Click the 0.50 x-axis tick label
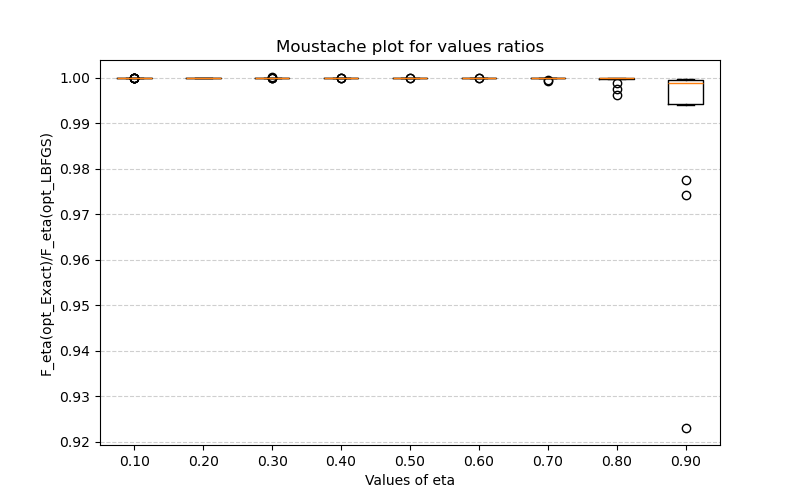This screenshot has height=500, width=800. pos(410,462)
